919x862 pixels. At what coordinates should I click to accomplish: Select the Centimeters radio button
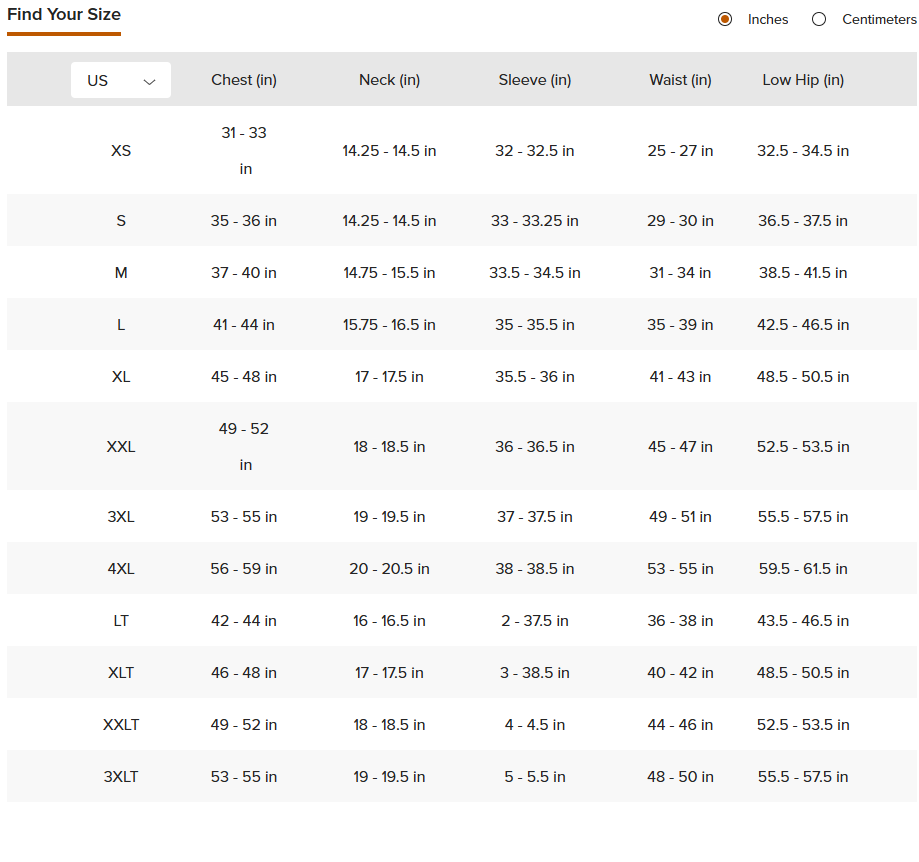click(819, 19)
